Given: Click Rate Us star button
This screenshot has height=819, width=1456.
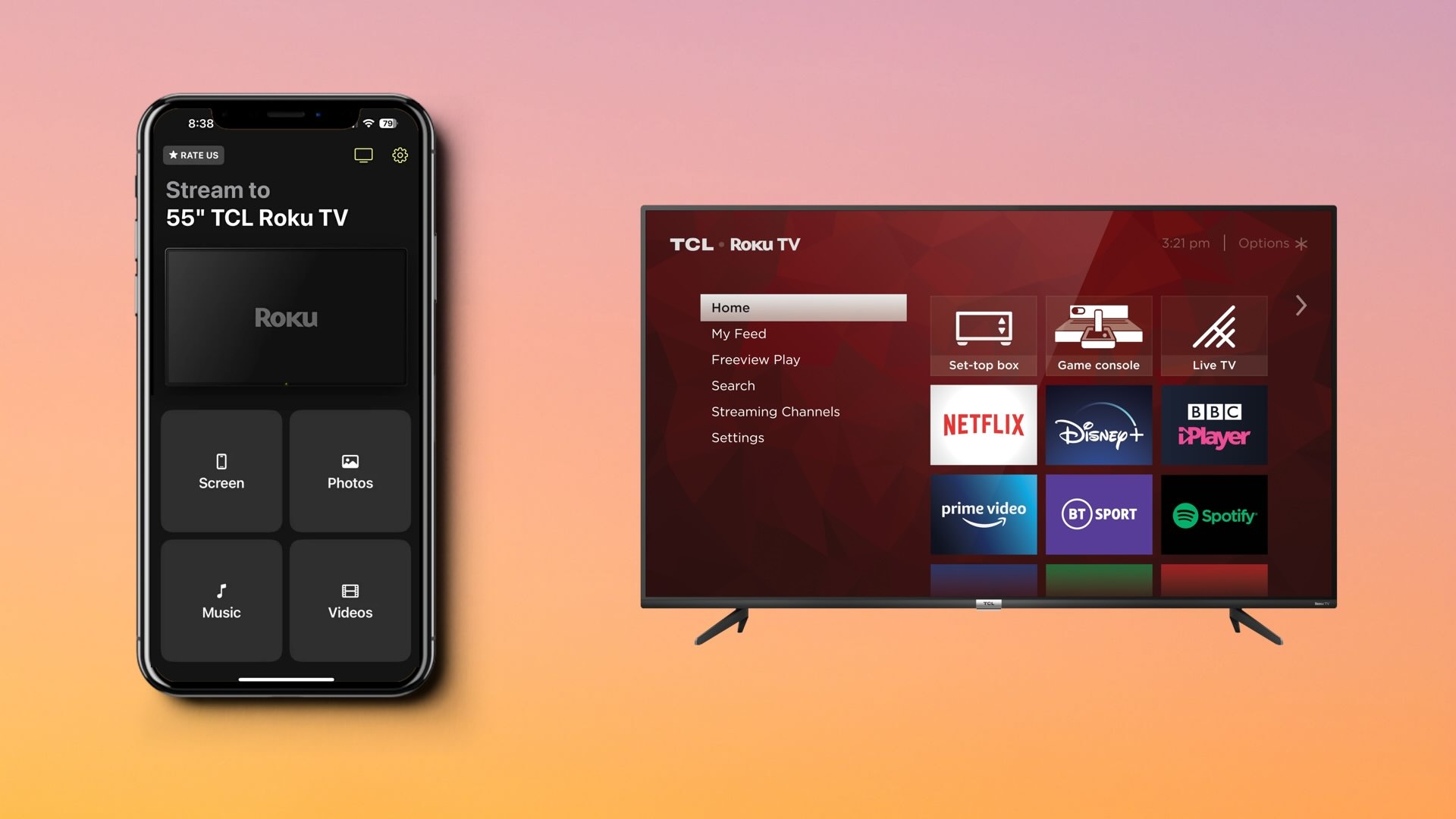Looking at the screenshot, I should [x=195, y=154].
